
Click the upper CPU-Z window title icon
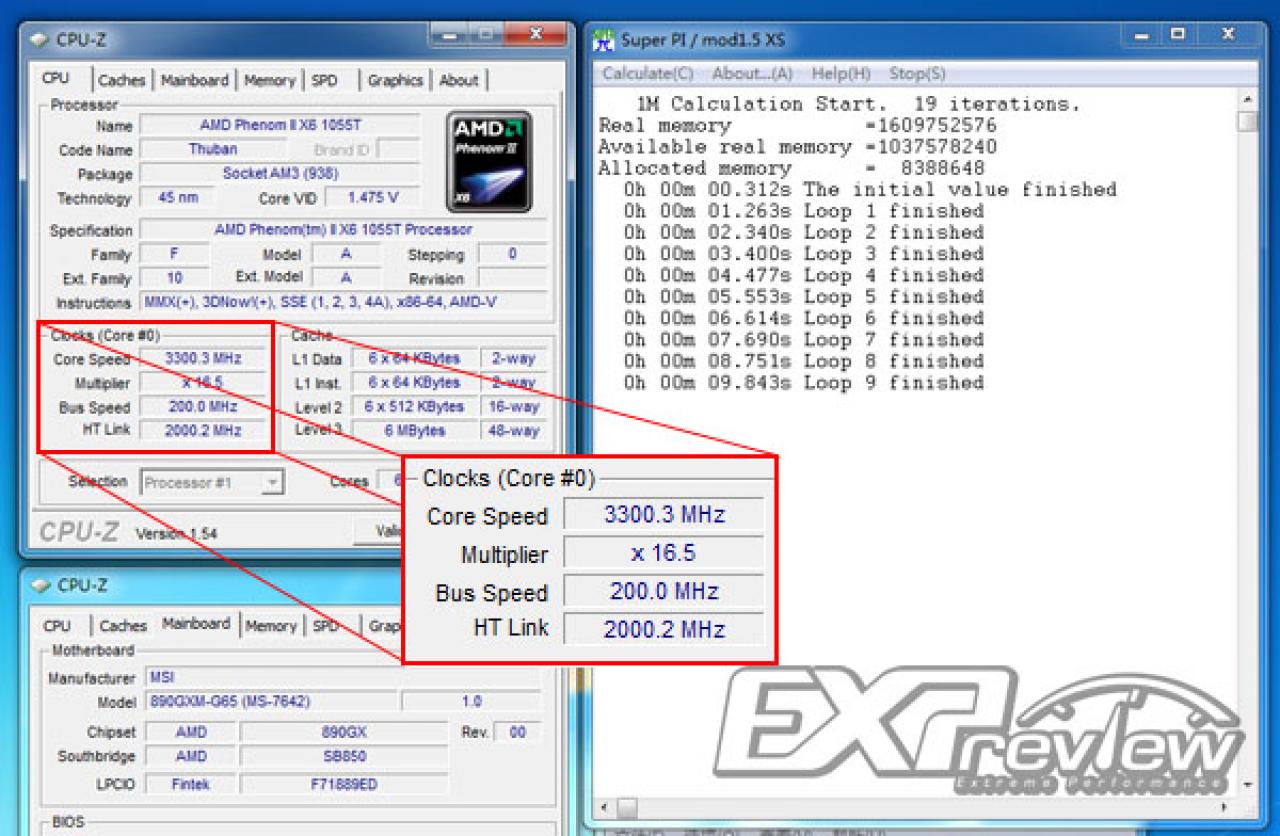pyautogui.click(x=39, y=40)
